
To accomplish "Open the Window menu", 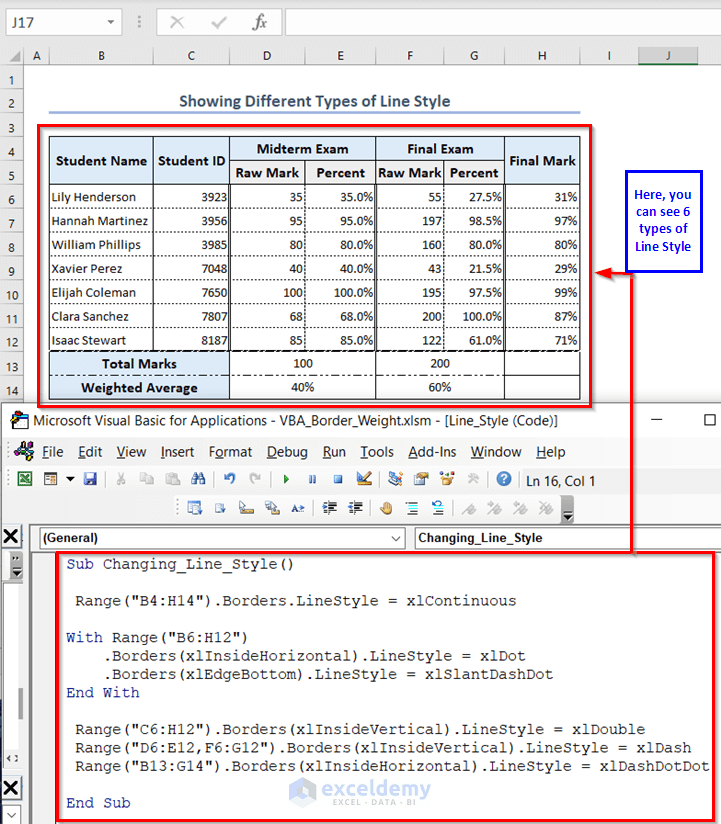I will 496,452.
